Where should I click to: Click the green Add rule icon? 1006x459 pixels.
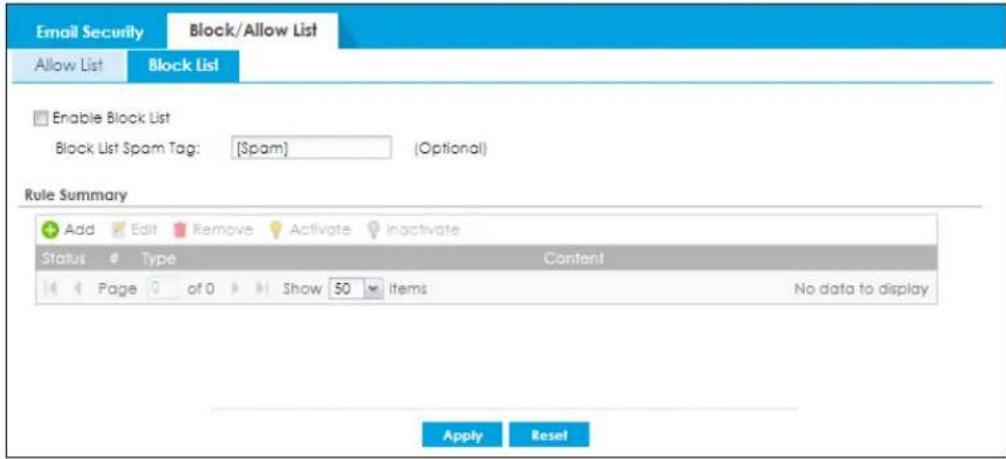(x=49, y=230)
